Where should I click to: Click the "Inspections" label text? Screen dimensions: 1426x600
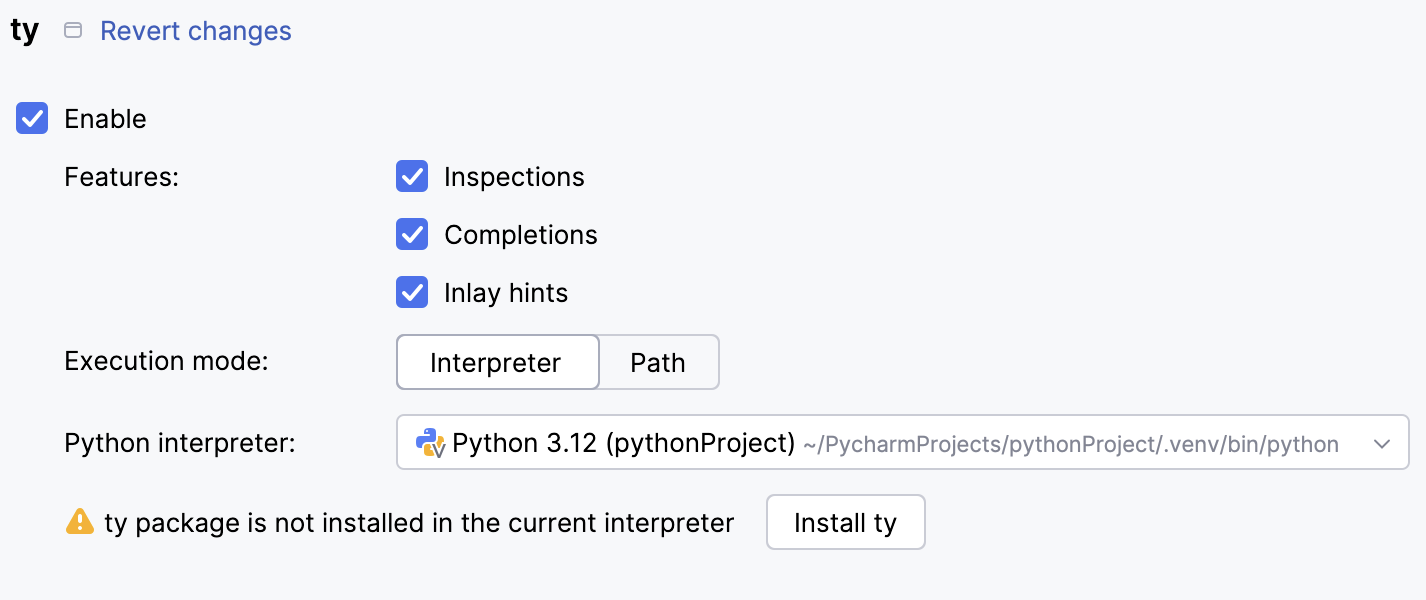[x=514, y=177]
